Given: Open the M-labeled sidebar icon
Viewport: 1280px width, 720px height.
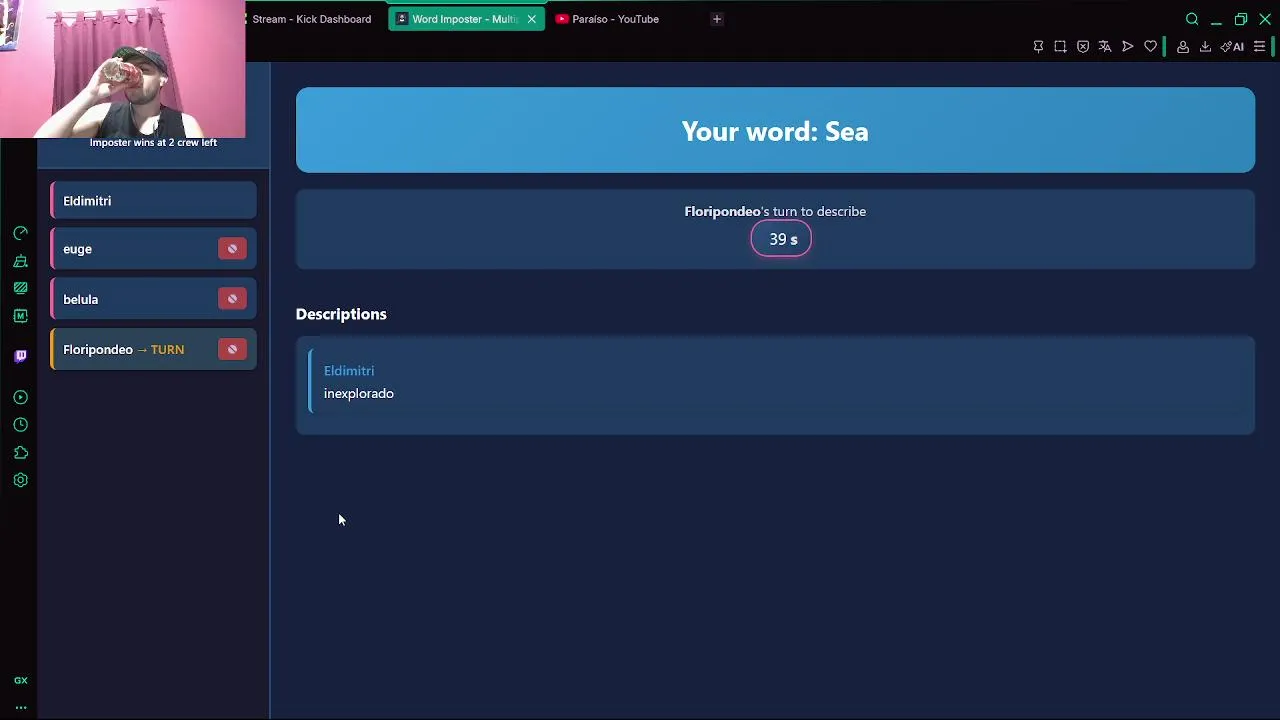Looking at the screenshot, I should [x=20, y=316].
